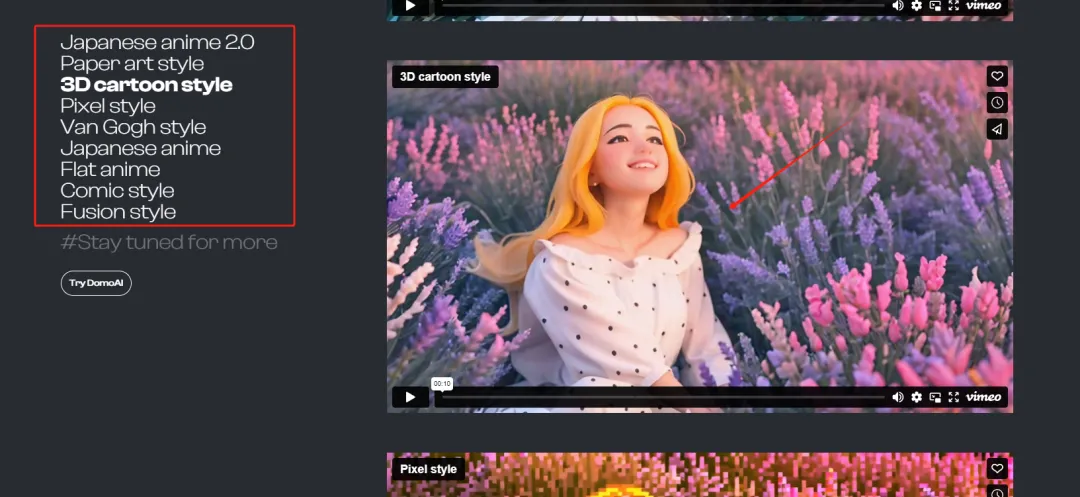The height and width of the screenshot is (497, 1080).
Task: Share the 3D cartoon style video
Action: (x=996, y=129)
